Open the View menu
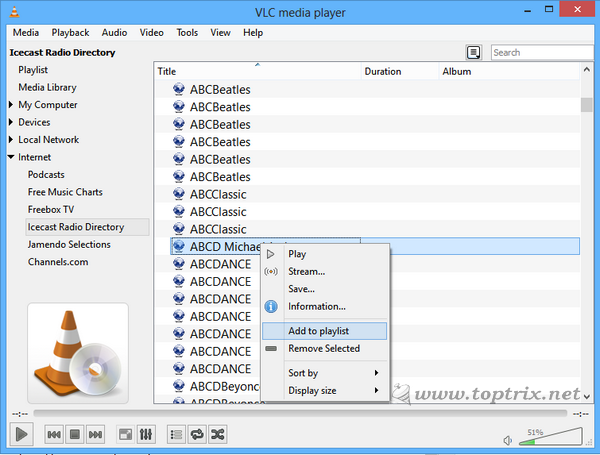600x455 pixels. [220, 33]
